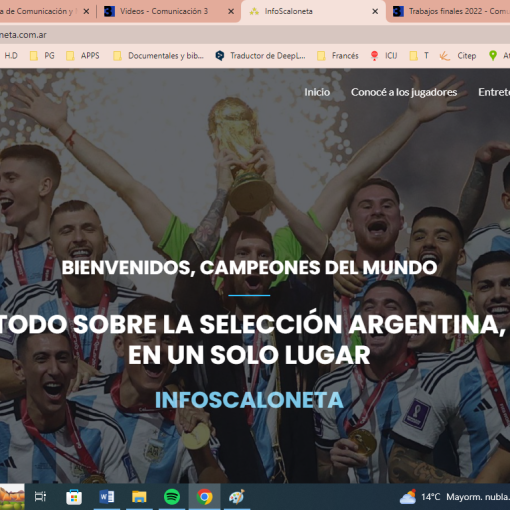Click the Inicio navigation link
The width and height of the screenshot is (510, 510).
(317, 92)
